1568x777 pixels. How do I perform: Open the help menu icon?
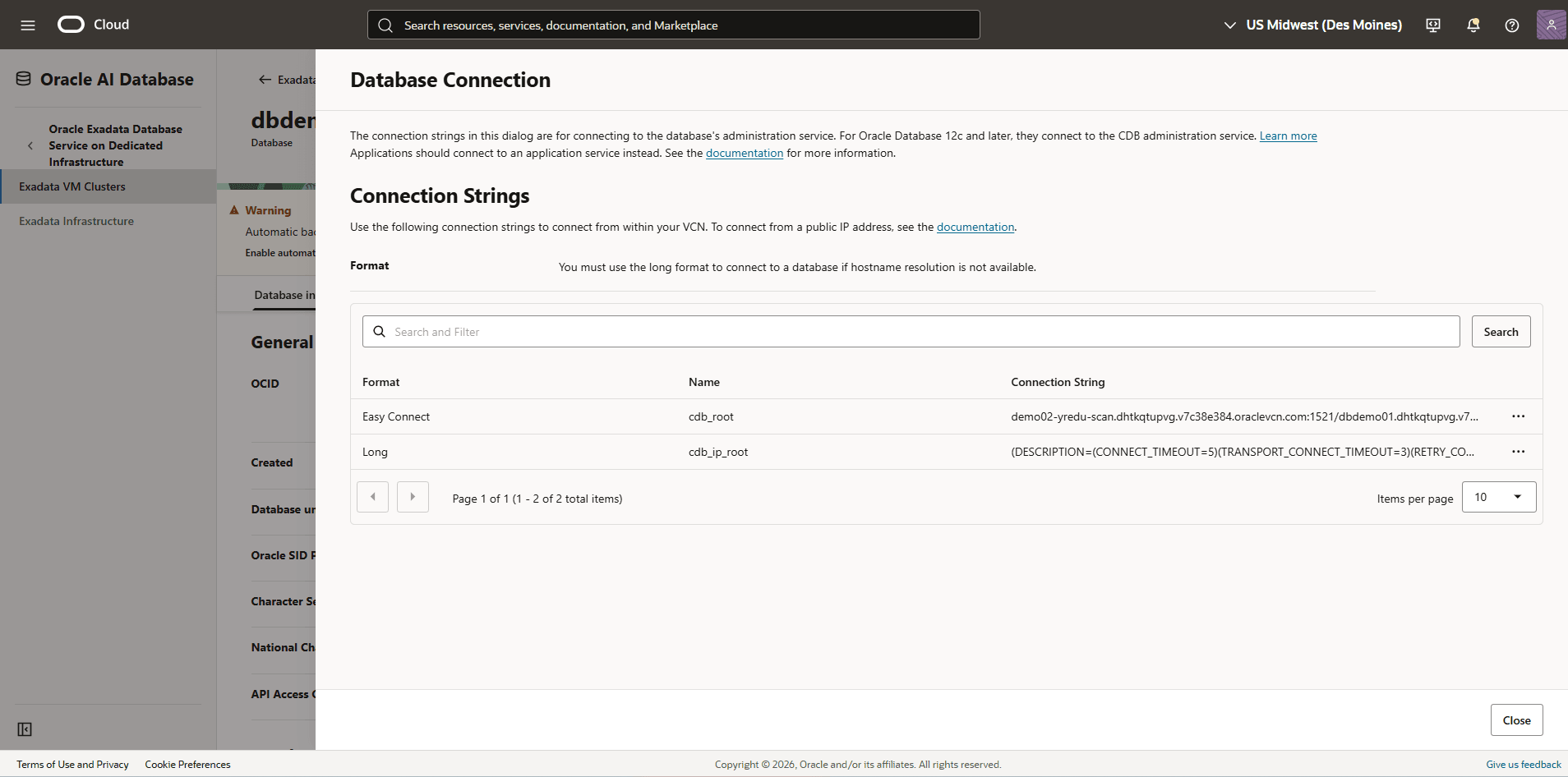pyautogui.click(x=1511, y=25)
